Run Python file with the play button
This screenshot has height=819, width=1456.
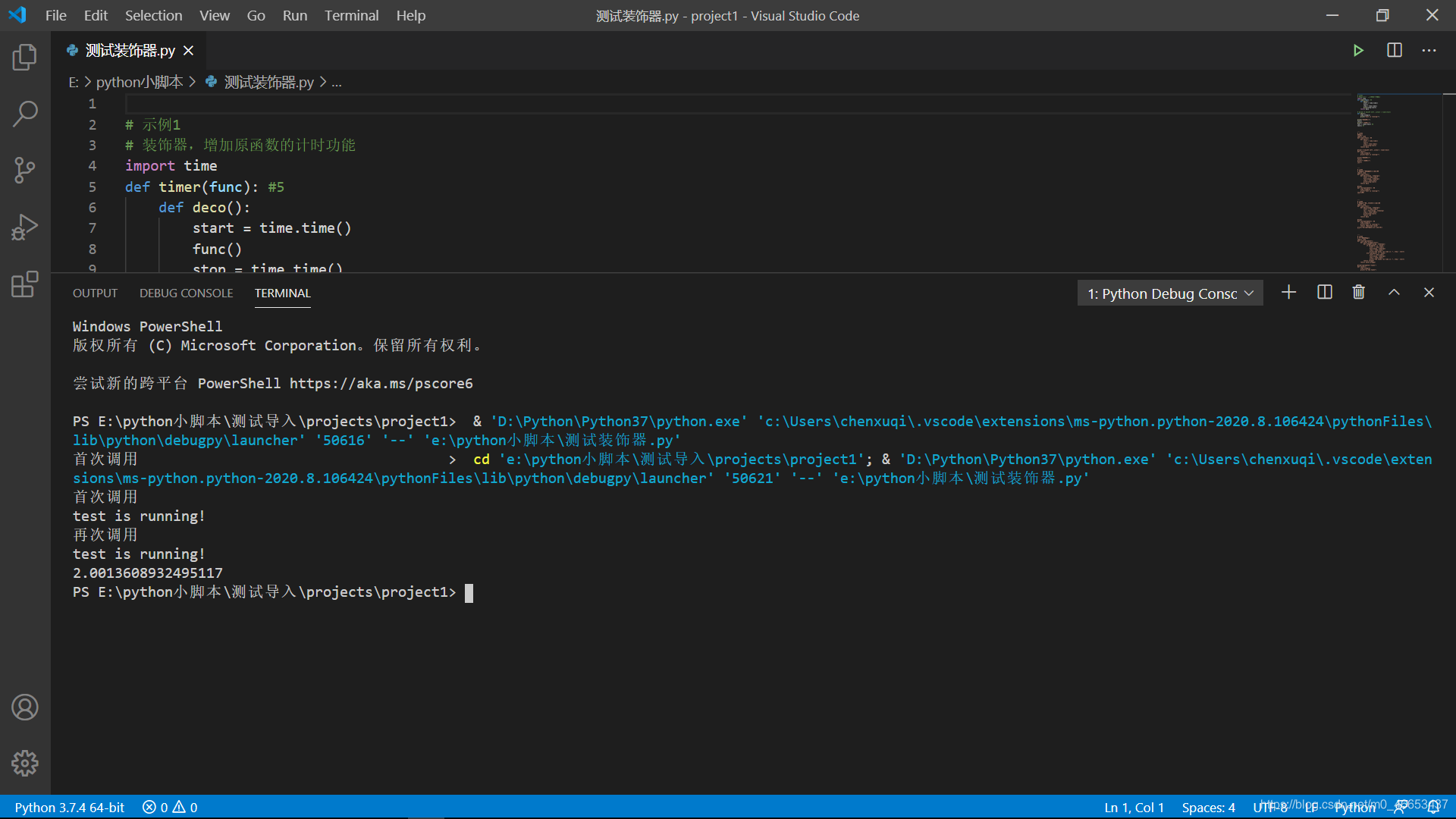pyautogui.click(x=1358, y=50)
